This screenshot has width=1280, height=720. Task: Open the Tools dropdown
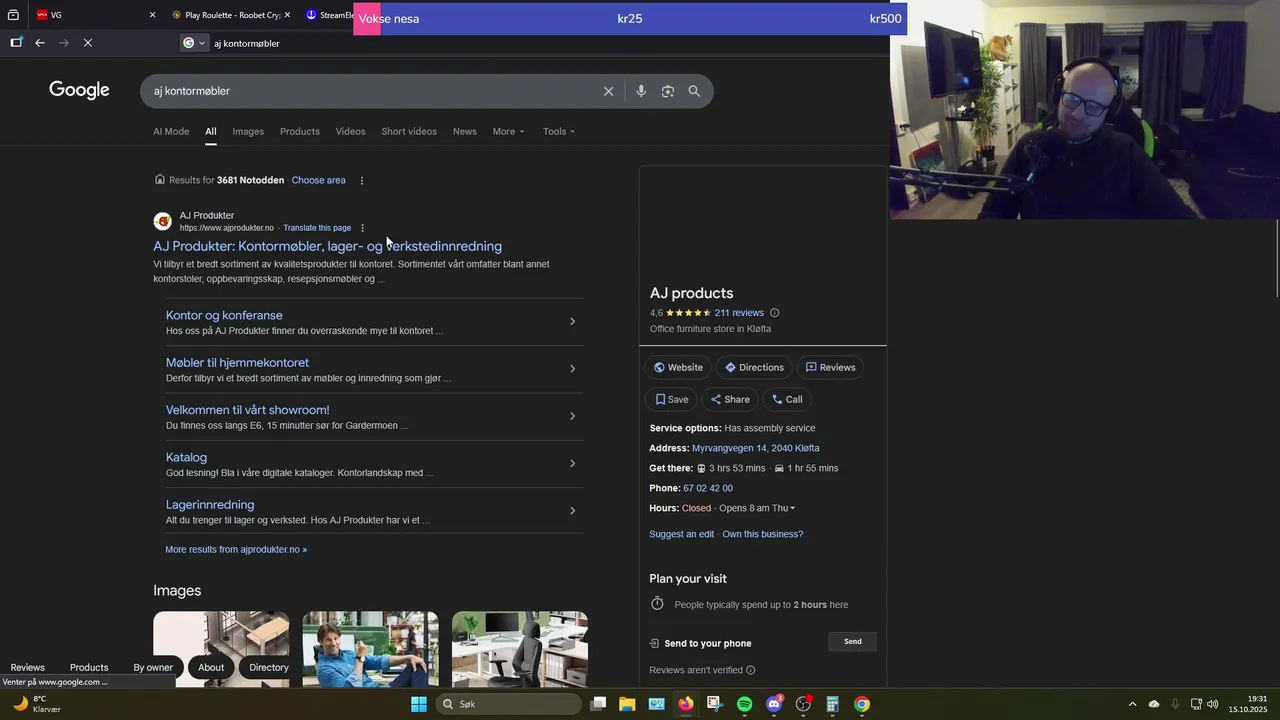pyautogui.click(x=558, y=132)
